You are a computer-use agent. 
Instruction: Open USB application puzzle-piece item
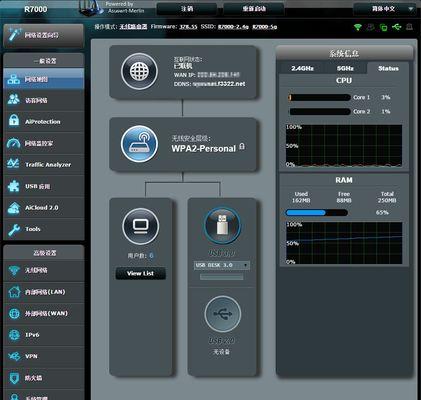tap(44, 186)
